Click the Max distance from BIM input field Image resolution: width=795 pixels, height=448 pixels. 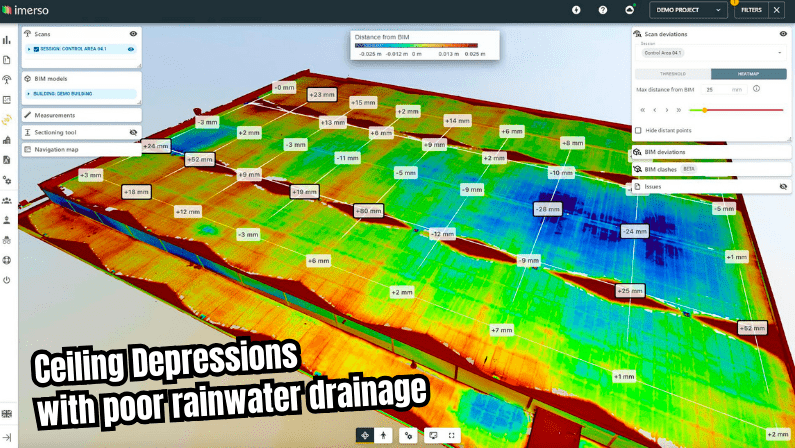(x=724, y=89)
